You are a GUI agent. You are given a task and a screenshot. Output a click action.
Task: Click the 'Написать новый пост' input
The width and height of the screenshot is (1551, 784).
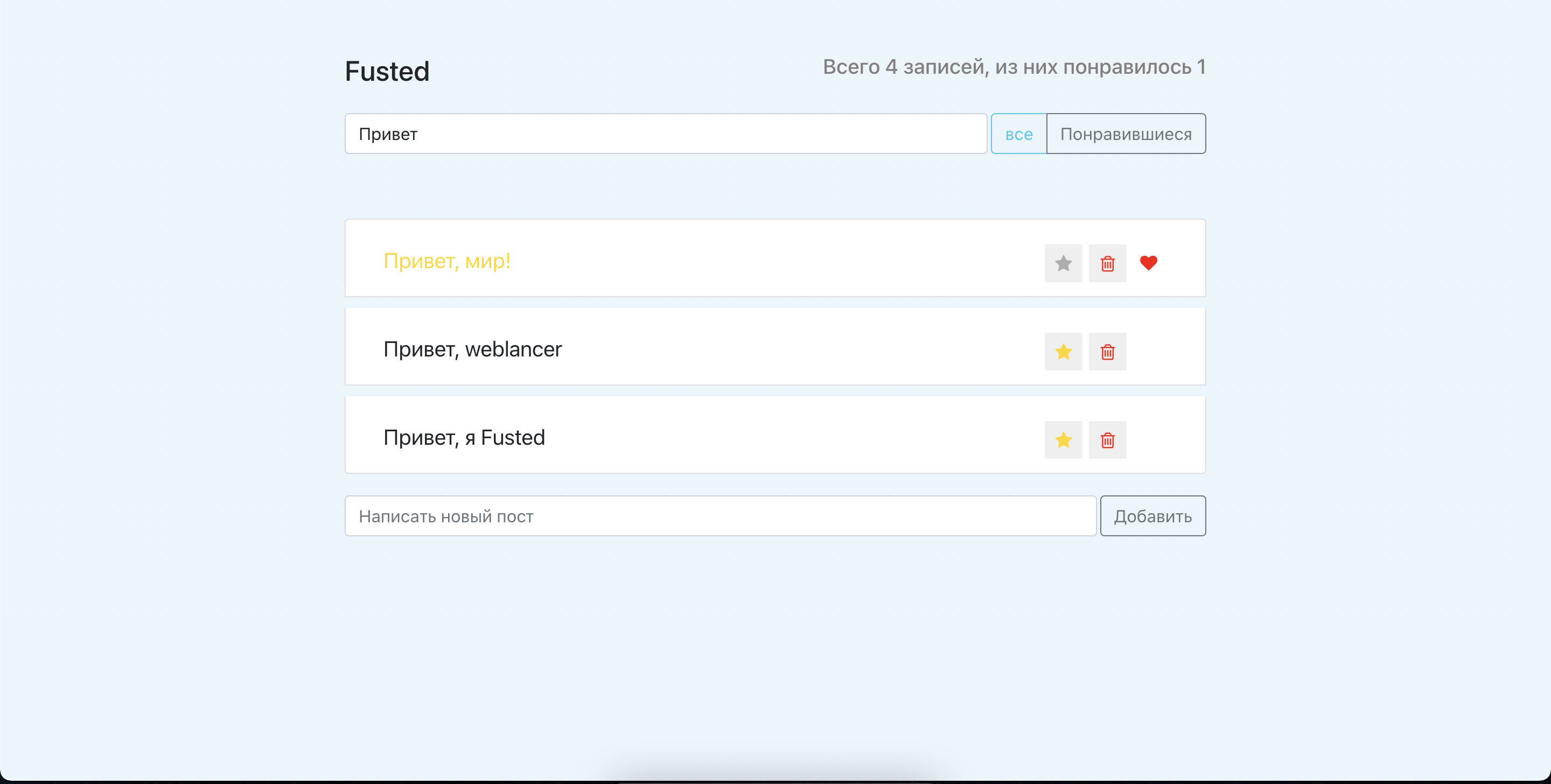click(x=720, y=516)
